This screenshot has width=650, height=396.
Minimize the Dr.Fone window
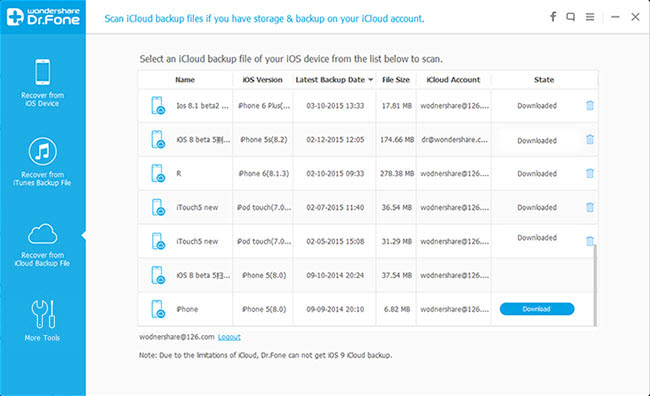tap(615, 17)
